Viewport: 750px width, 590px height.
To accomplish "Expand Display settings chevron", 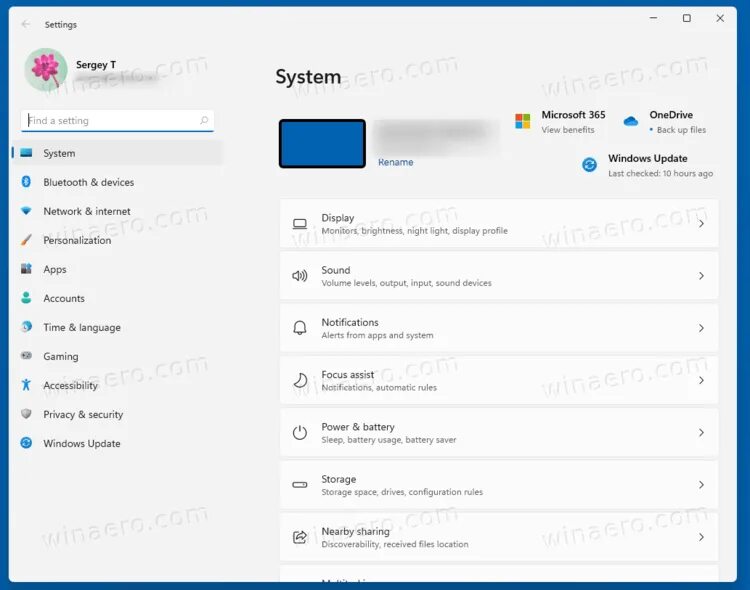I will click(701, 223).
